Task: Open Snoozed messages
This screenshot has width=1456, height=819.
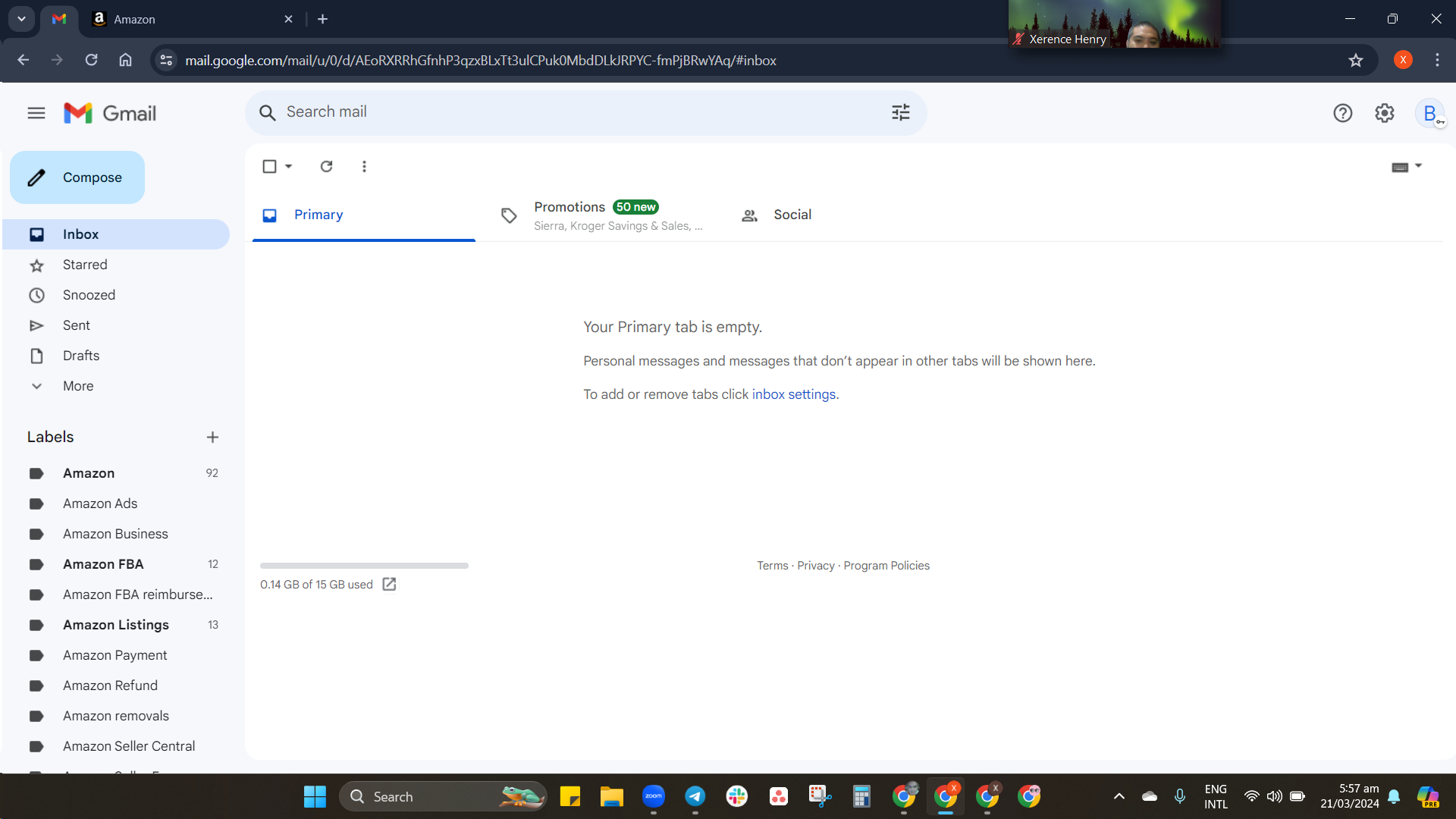Action: 115,295
